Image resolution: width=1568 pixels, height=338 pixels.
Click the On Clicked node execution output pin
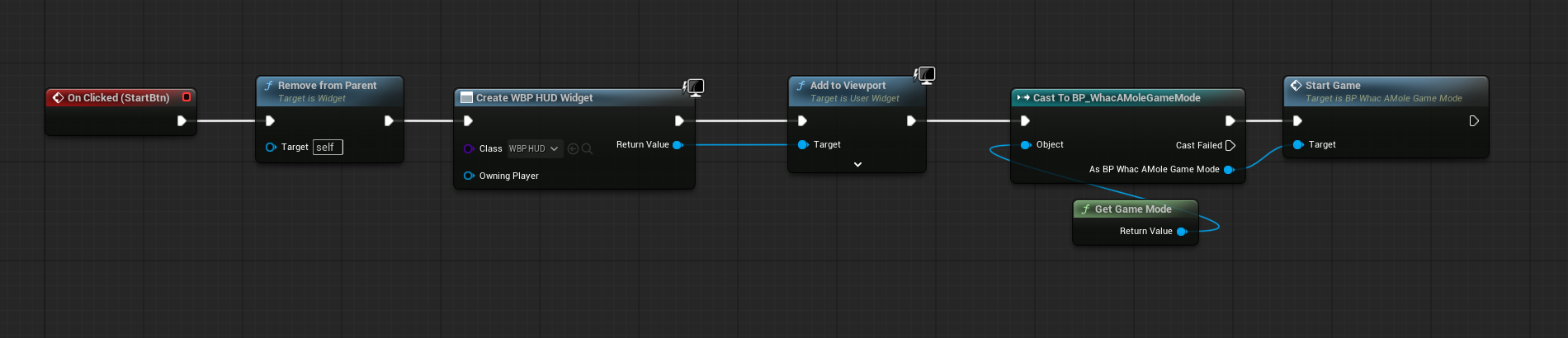[182, 121]
